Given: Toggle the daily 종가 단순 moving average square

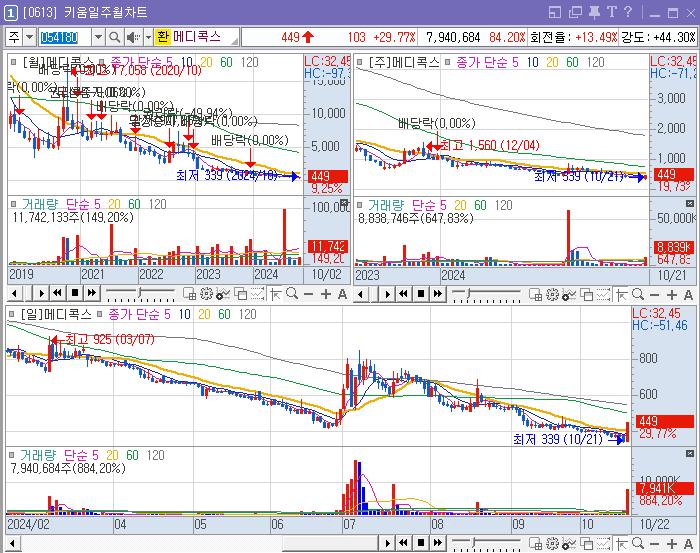Looking at the screenshot, I should pos(100,314).
